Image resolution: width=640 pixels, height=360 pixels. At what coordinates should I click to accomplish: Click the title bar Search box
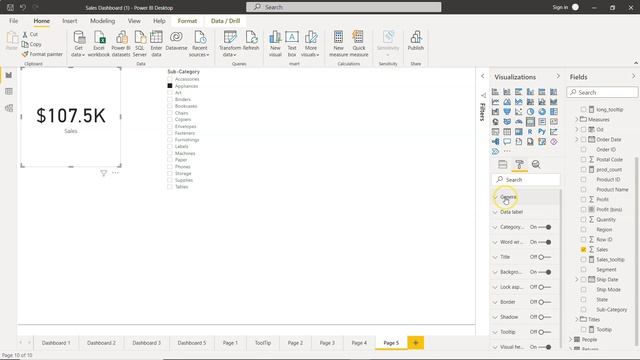344,7
